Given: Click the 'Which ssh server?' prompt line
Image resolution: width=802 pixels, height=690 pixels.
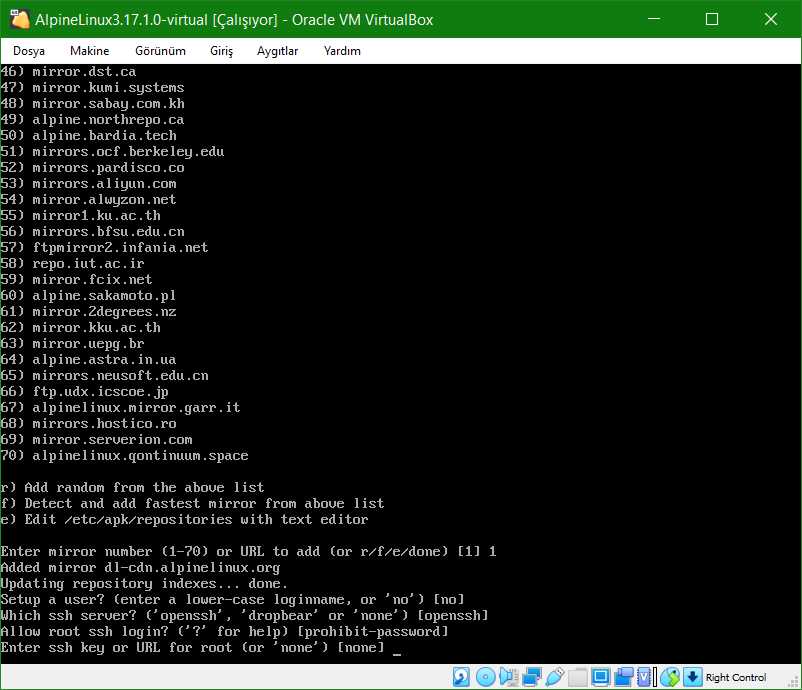Looking at the screenshot, I should tap(244, 615).
